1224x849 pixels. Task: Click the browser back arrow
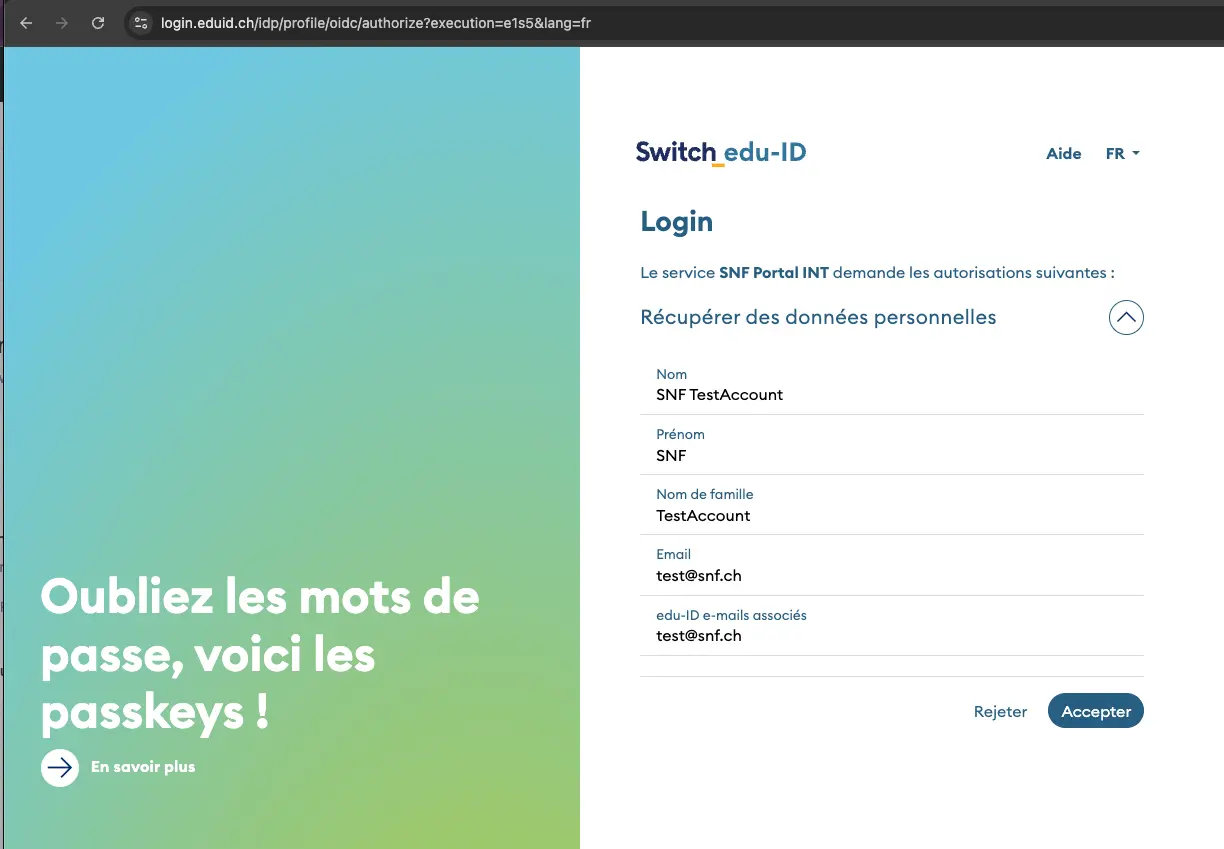(x=26, y=23)
